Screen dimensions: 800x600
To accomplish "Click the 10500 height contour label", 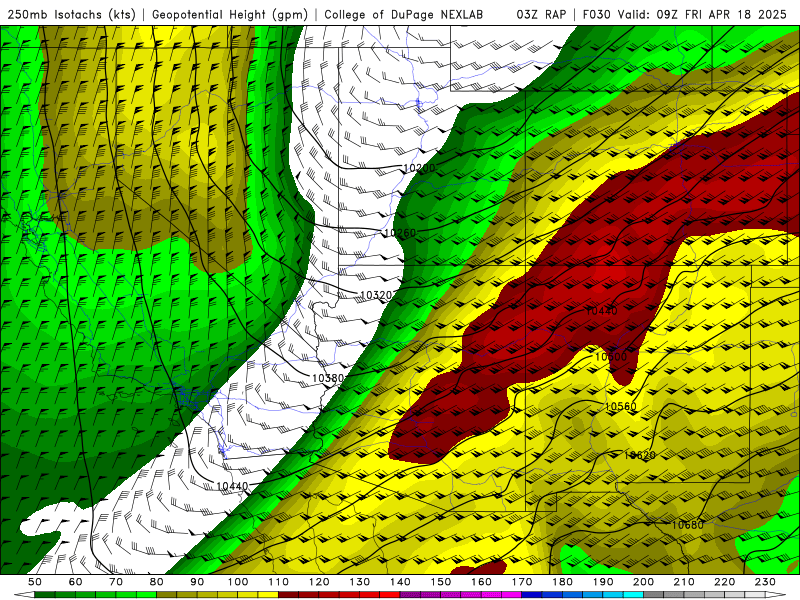I will click(611, 357).
